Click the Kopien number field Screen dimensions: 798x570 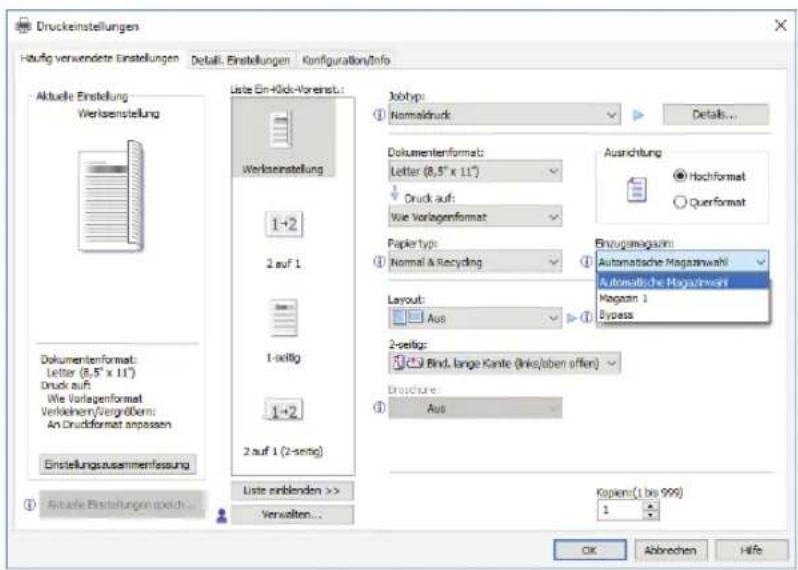tap(621, 510)
